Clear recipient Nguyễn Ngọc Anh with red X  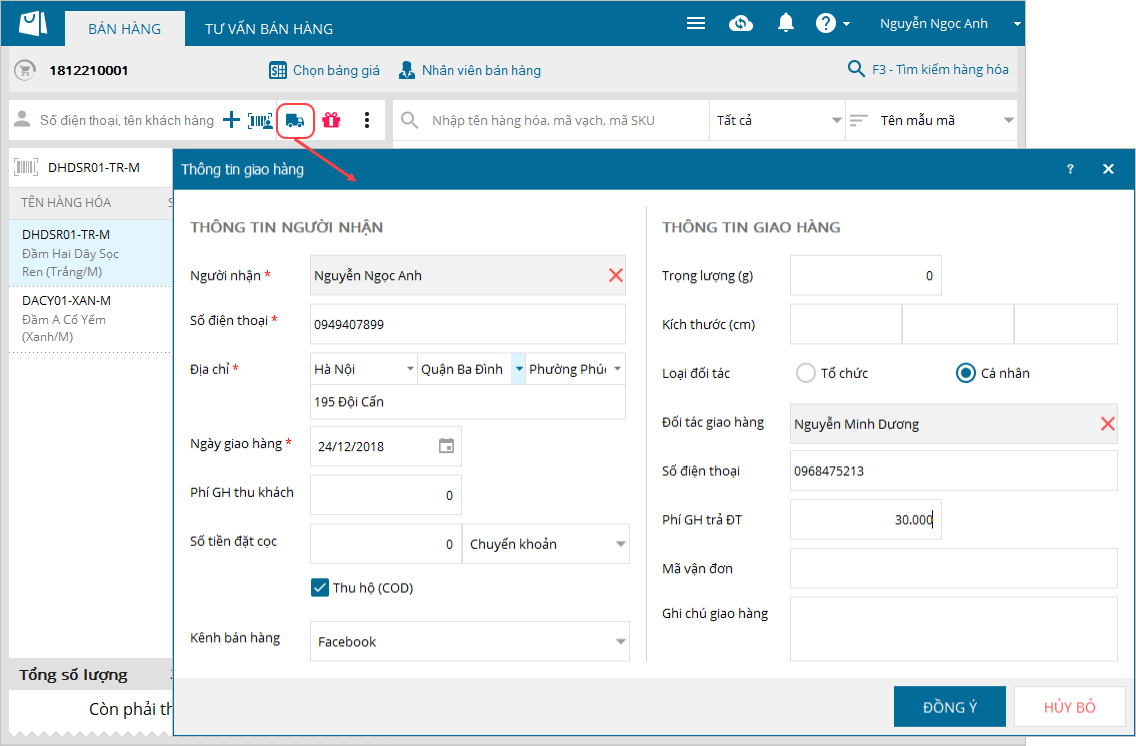point(615,275)
